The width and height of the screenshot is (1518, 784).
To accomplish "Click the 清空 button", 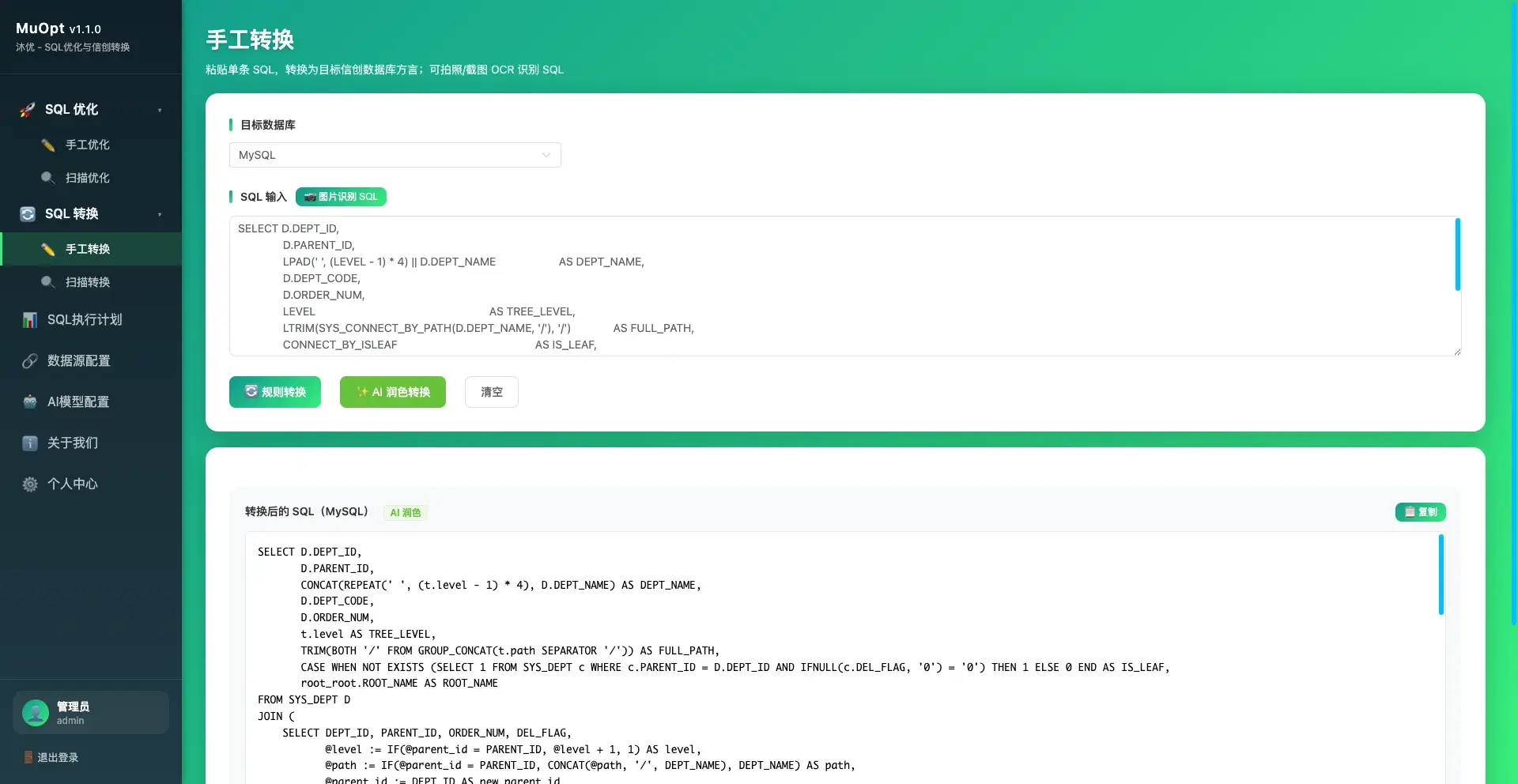I will pyautogui.click(x=492, y=392).
